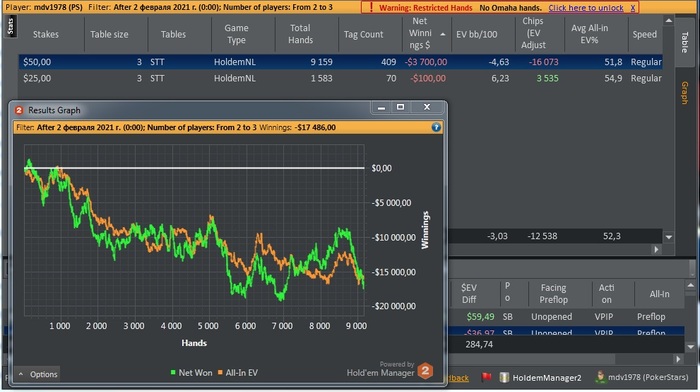Click the red warning exclamation icon

pyautogui.click(x=371, y=8)
